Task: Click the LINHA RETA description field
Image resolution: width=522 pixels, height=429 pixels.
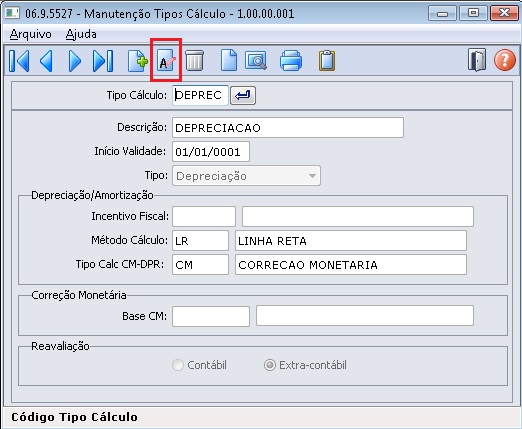Action: 351,241
